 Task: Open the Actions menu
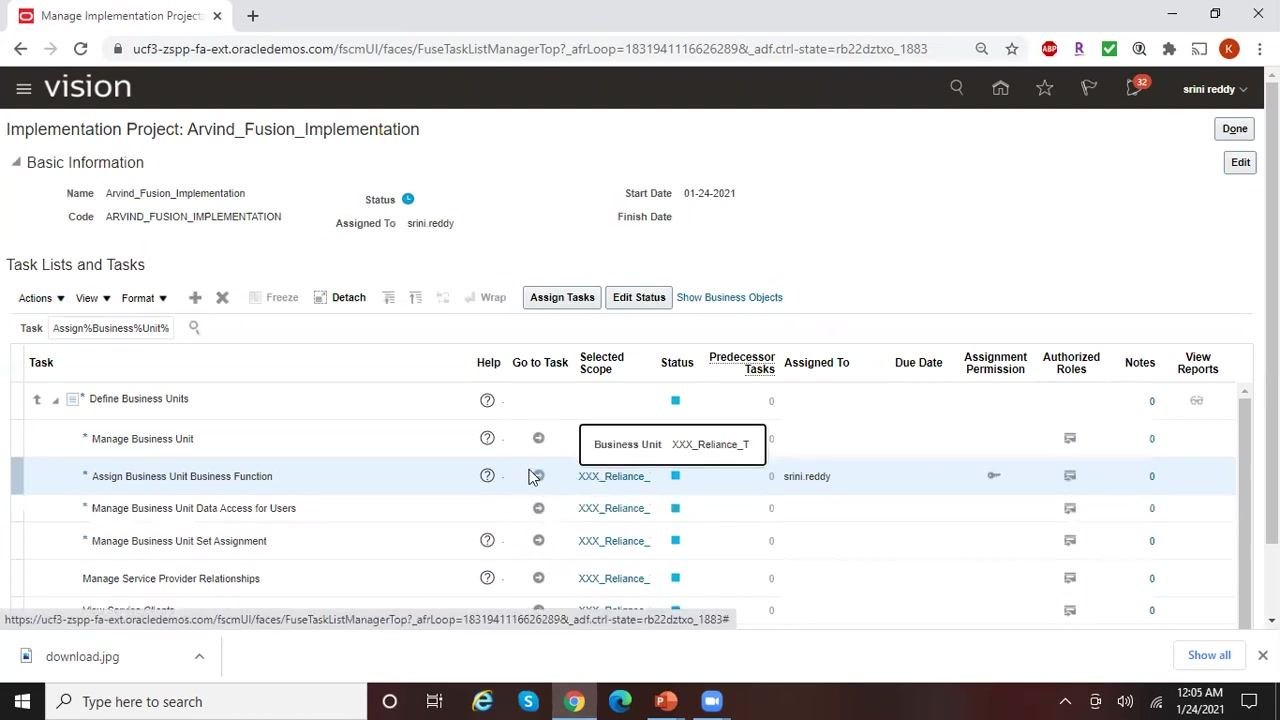coord(42,298)
